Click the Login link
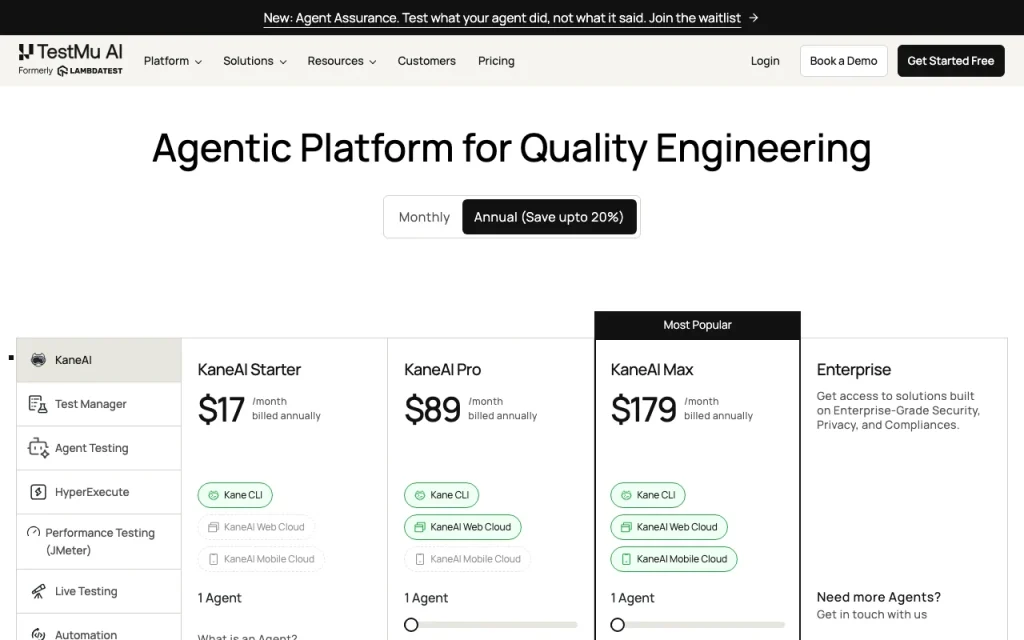 coord(765,61)
